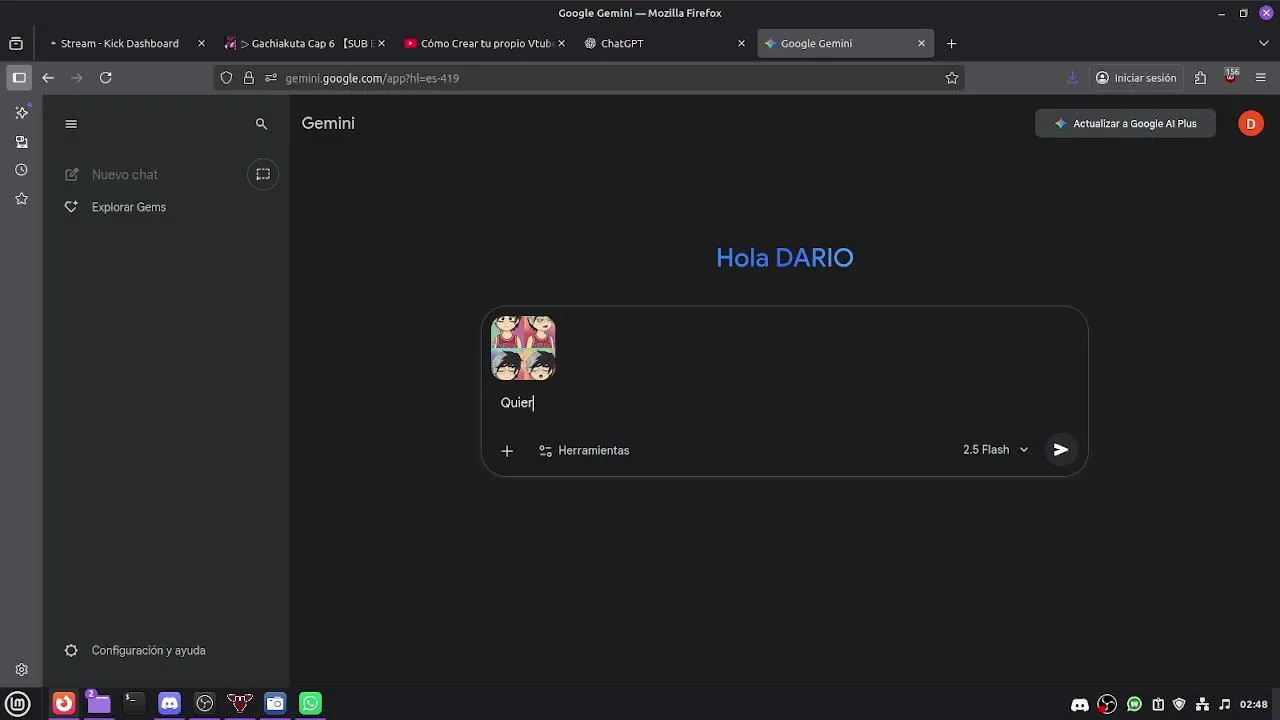The width and height of the screenshot is (1280, 720).
Task: Open the screenshot camera app in taskbar
Action: pos(275,704)
